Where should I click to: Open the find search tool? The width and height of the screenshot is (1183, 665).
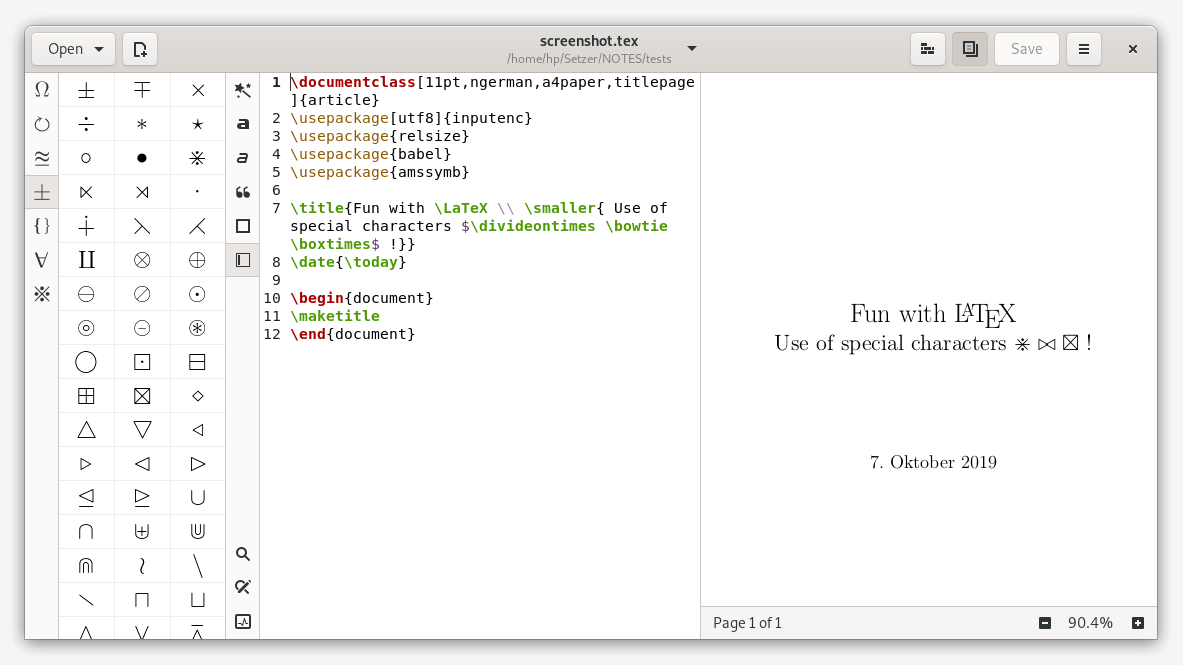pyautogui.click(x=243, y=554)
